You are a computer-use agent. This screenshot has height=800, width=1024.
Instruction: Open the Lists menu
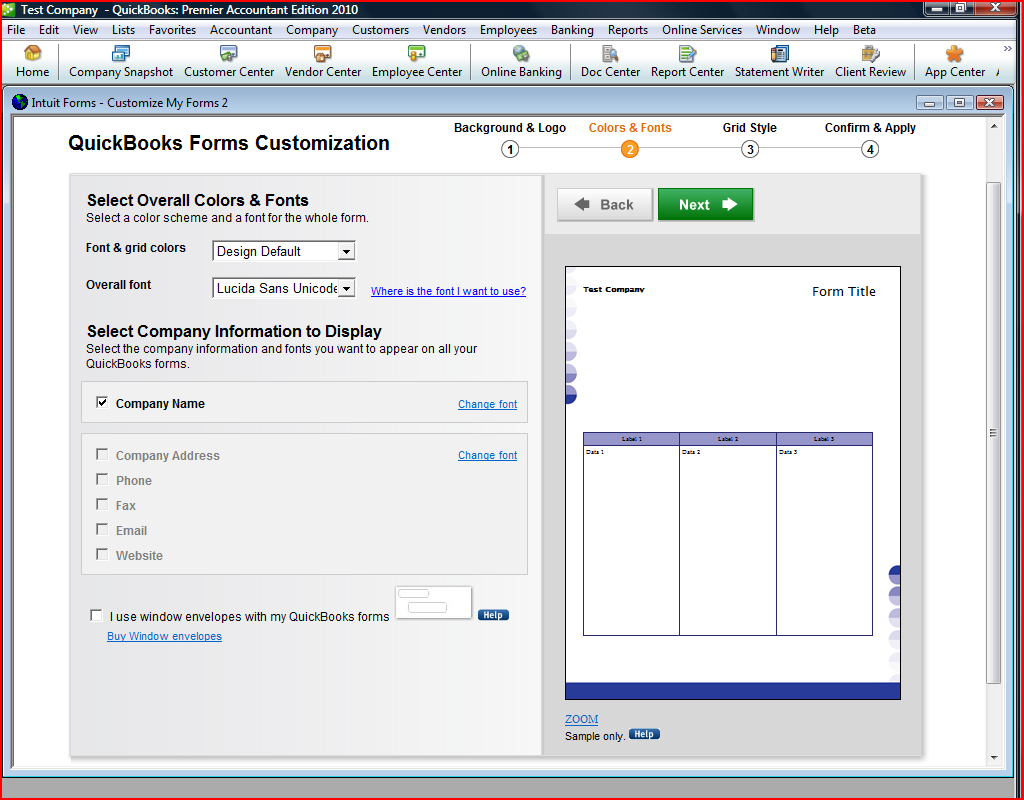click(x=123, y=30)
